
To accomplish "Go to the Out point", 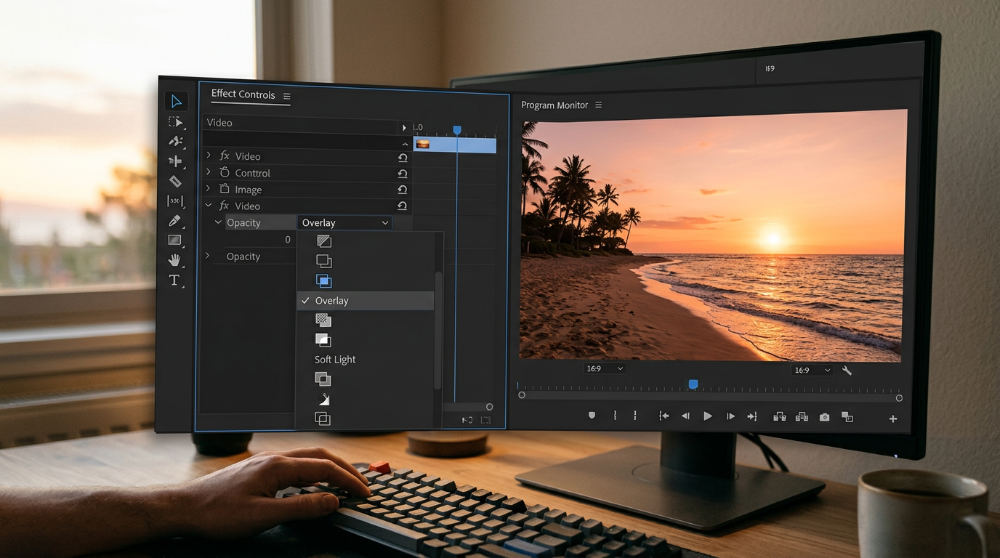I will tap(753, 416).
